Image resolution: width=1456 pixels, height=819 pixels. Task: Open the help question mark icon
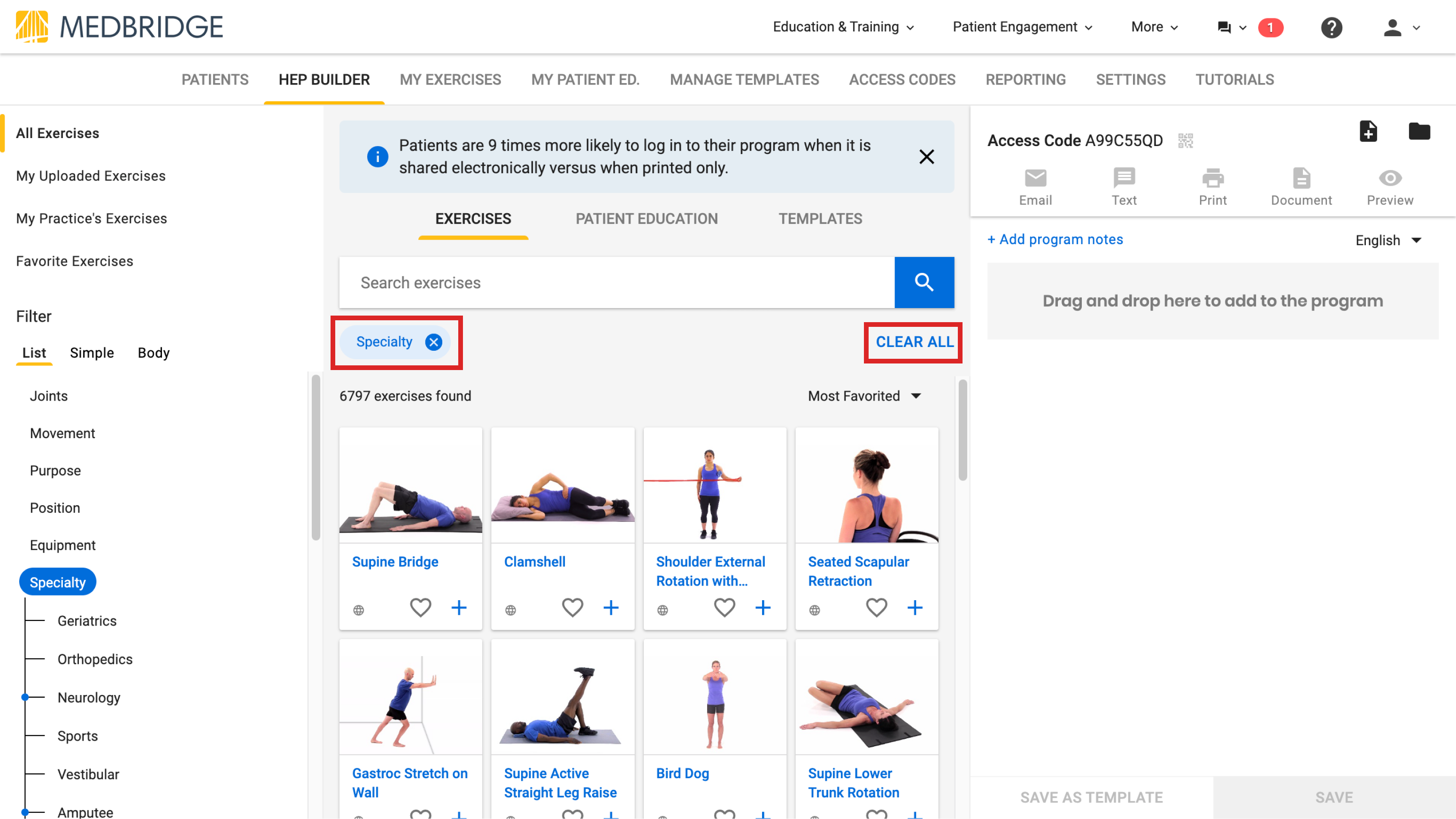pos(1331,27)
